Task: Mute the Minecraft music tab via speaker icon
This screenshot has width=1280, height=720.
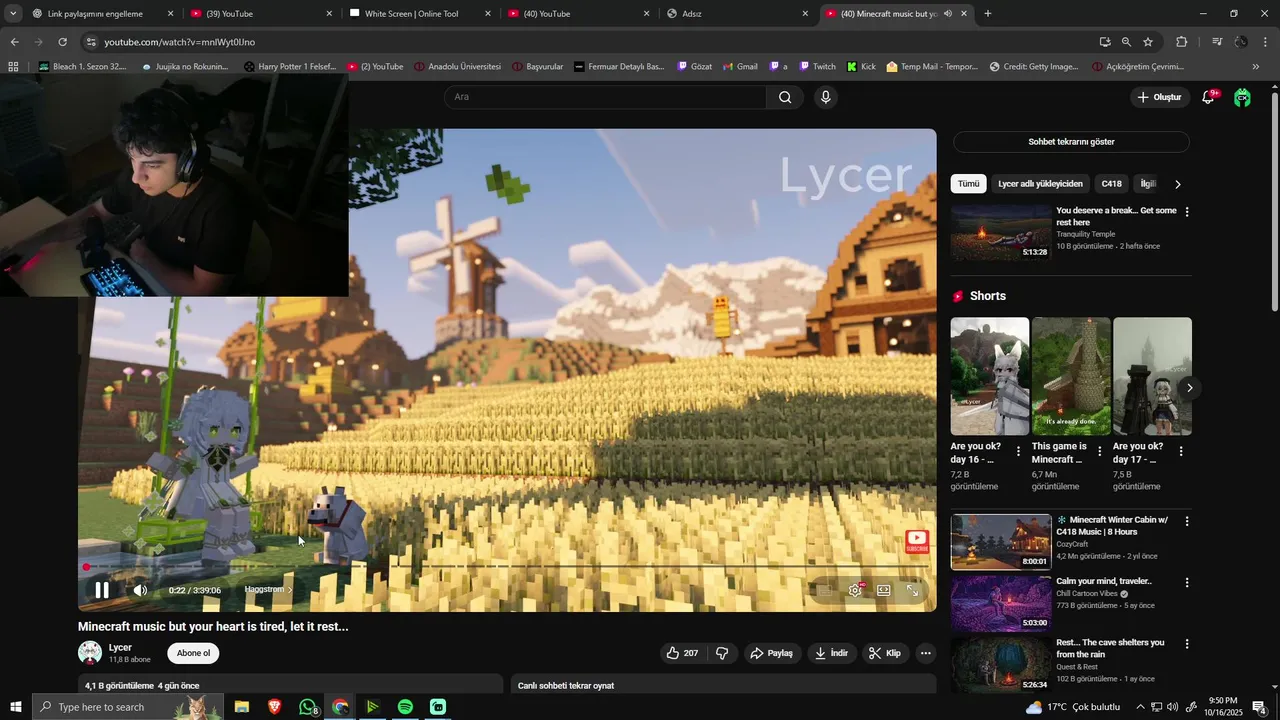Action: (x=947, y=14)
